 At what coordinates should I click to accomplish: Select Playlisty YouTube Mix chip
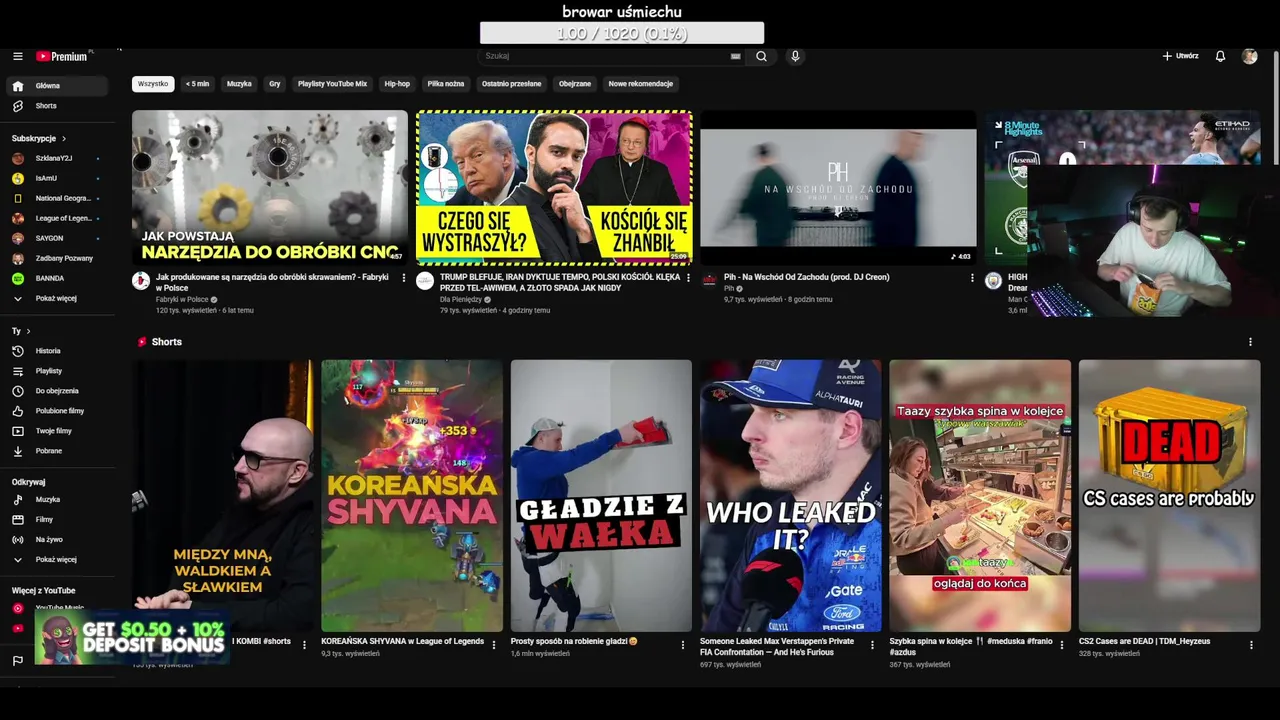click(x=332, y=84)
